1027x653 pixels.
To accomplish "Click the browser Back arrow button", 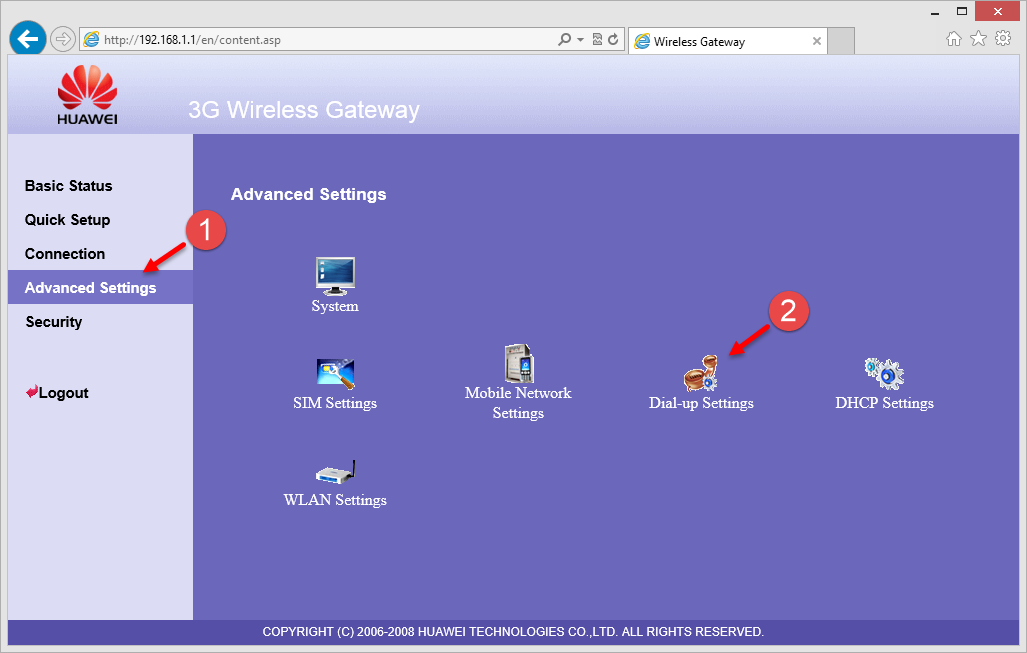I will pyautogui.click(x=28, y=39).
